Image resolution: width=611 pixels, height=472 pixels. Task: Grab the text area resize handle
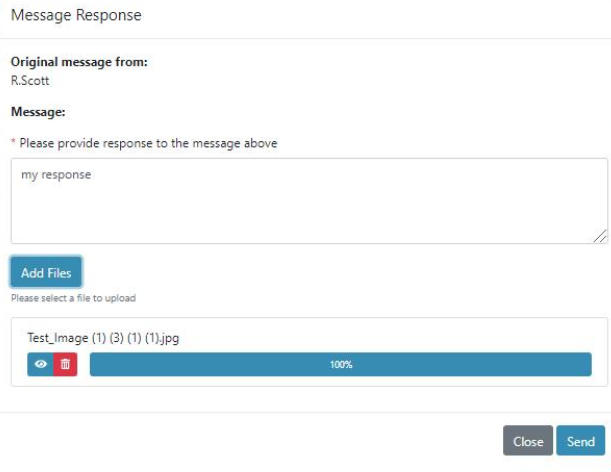point(600,236)
